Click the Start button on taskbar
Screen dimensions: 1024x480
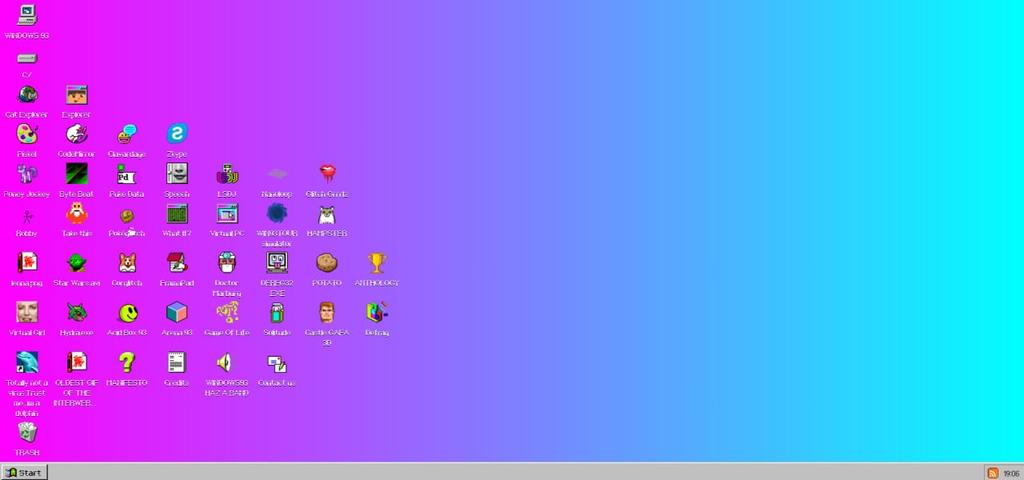[x=24, y=472]
